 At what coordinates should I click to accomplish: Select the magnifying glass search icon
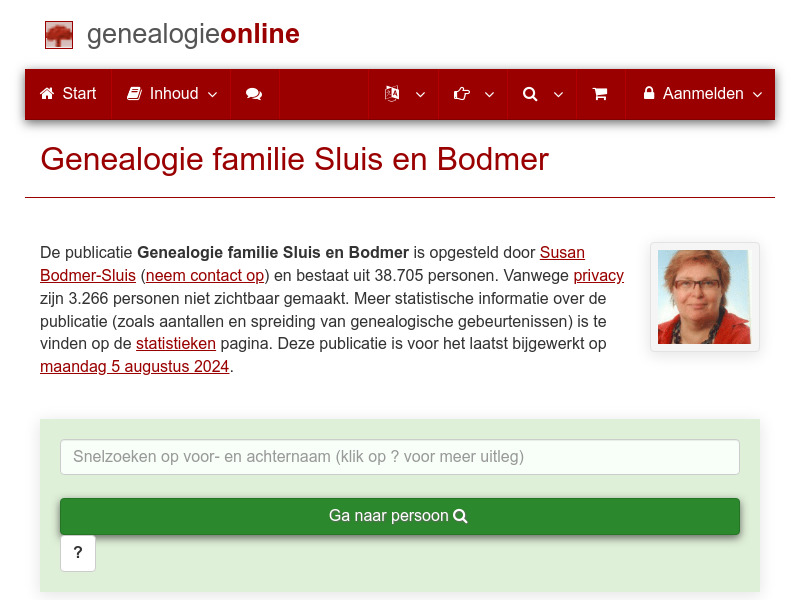[530, 93]
